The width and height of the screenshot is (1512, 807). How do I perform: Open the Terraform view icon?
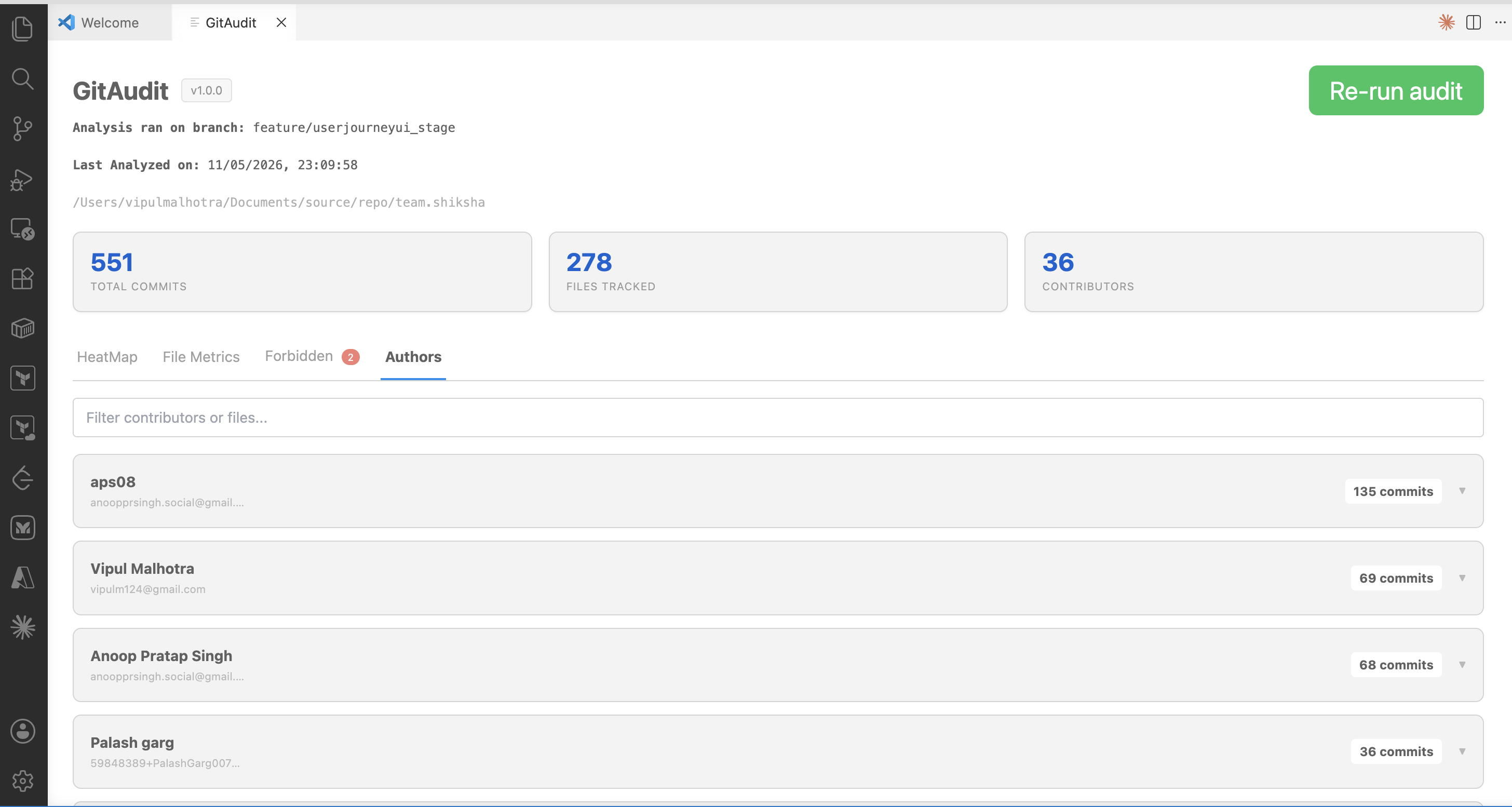pyautogui.click(x=22, y=378)
